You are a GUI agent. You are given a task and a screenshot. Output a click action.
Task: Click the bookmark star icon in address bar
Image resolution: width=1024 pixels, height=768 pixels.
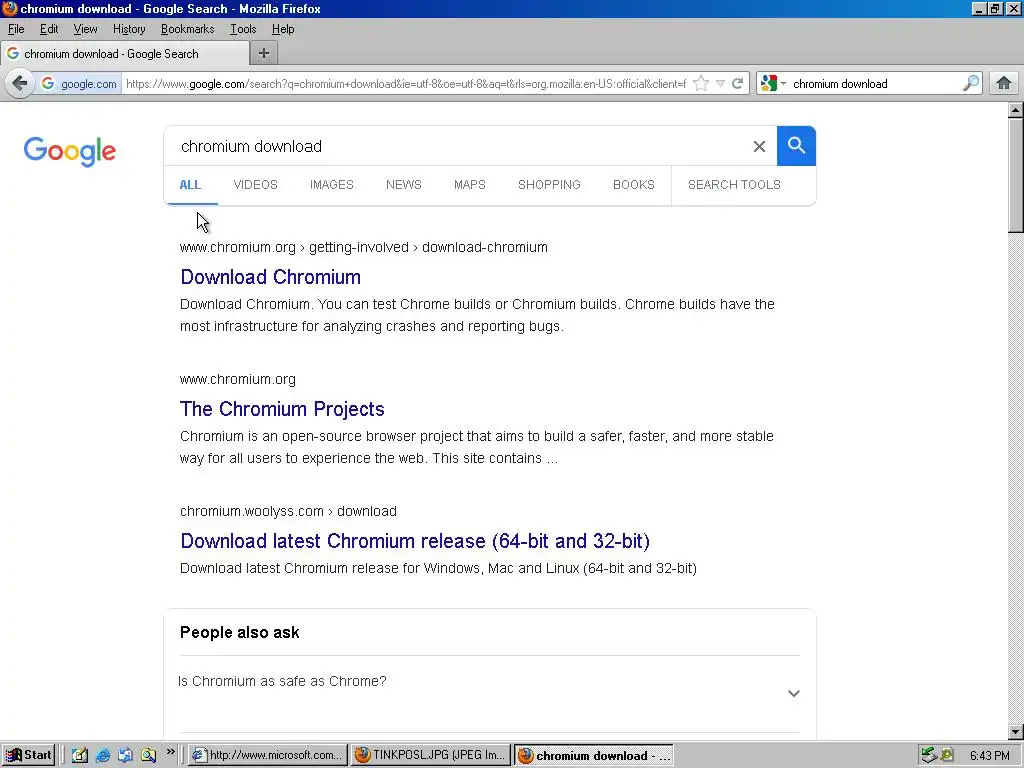(x=701, y=84)
